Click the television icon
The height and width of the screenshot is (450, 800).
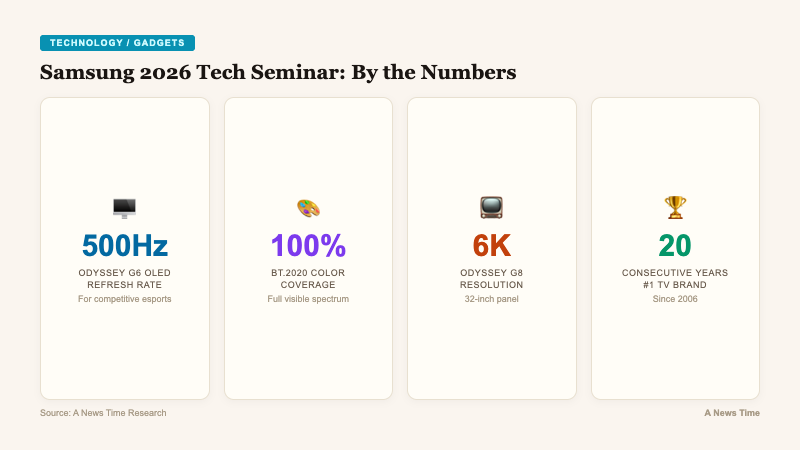coord(491,208)
